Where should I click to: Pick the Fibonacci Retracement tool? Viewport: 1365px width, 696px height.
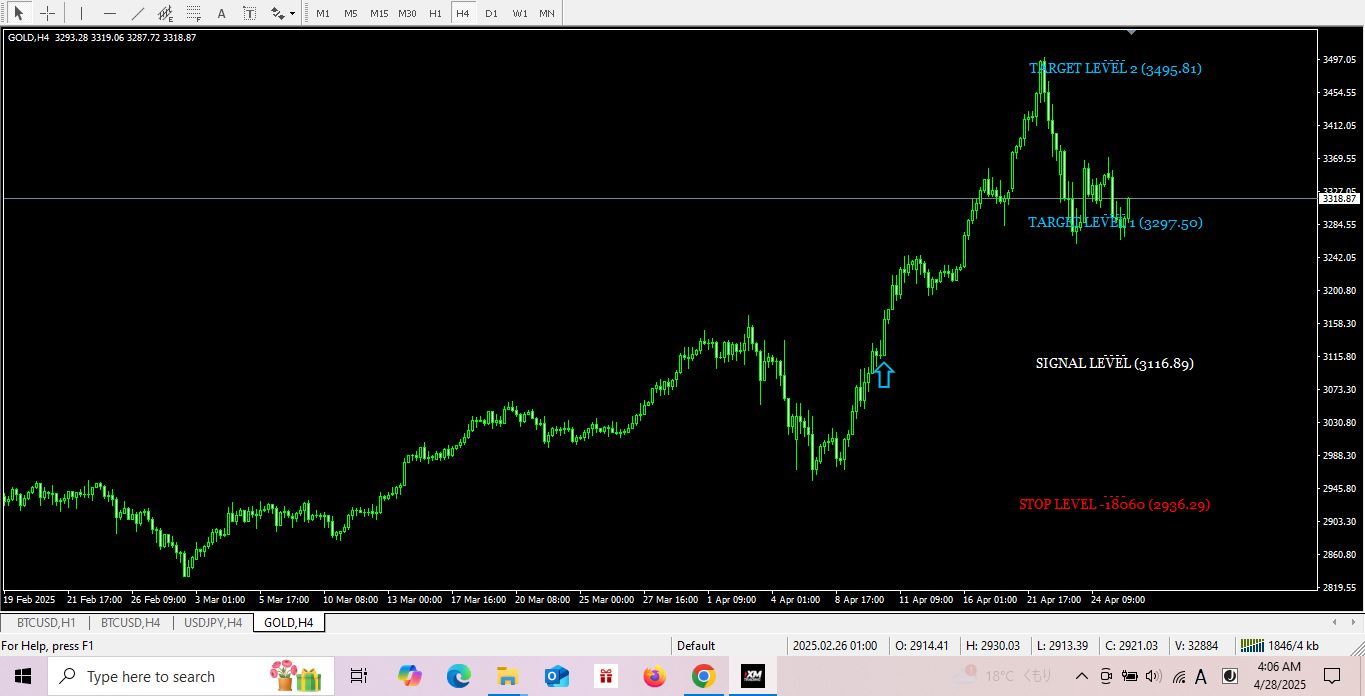pyautogui.click(x=193, y=14)
